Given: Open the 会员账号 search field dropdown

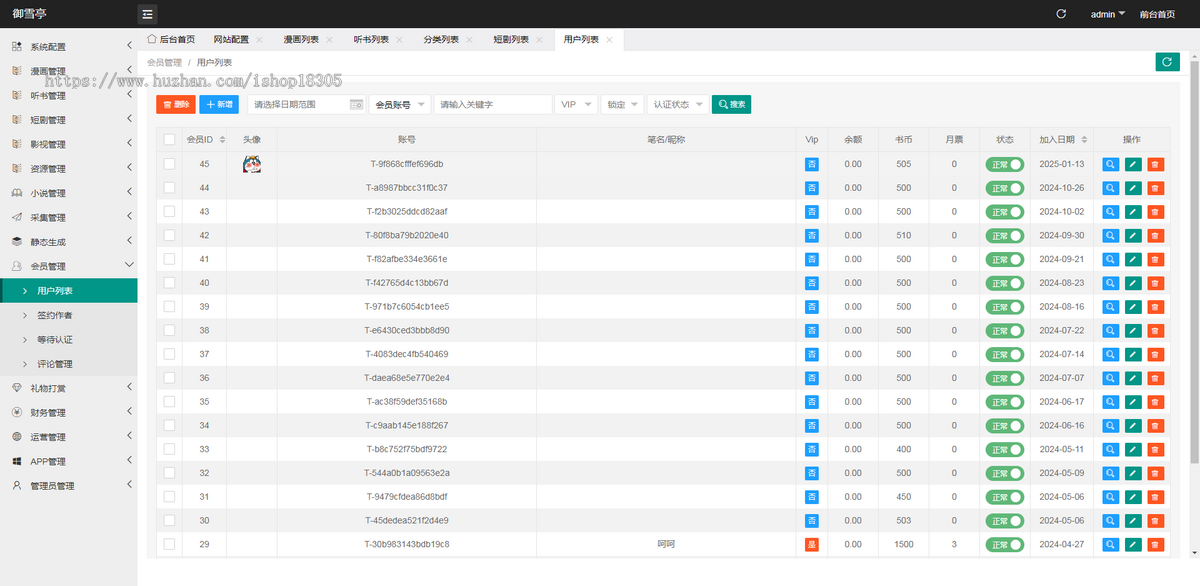Looking at the screenshot, I should (x=400, y=104).
